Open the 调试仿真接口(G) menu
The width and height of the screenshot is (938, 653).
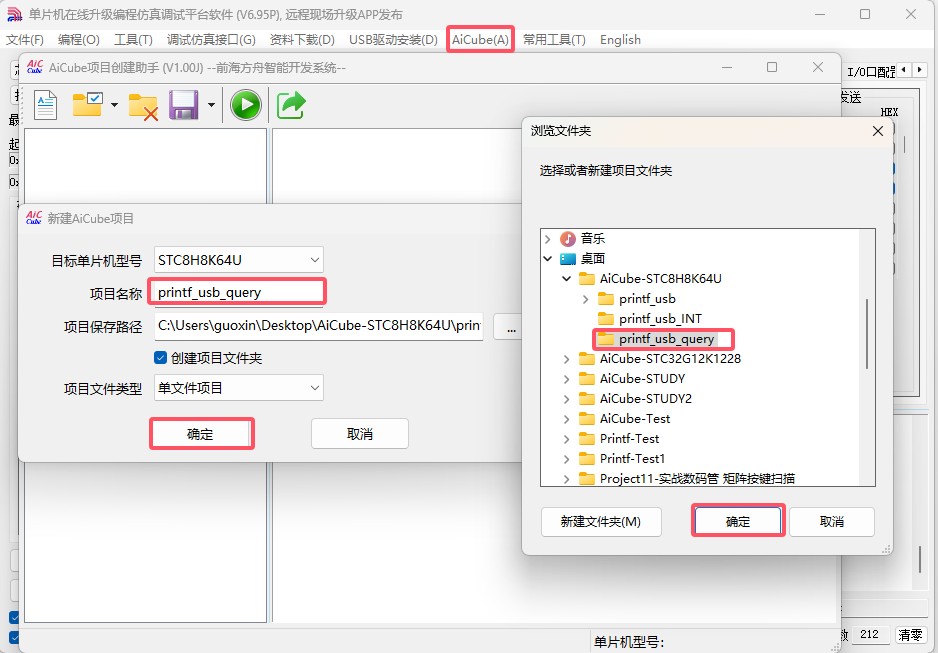pyautogui.click(x=211, y=39)
